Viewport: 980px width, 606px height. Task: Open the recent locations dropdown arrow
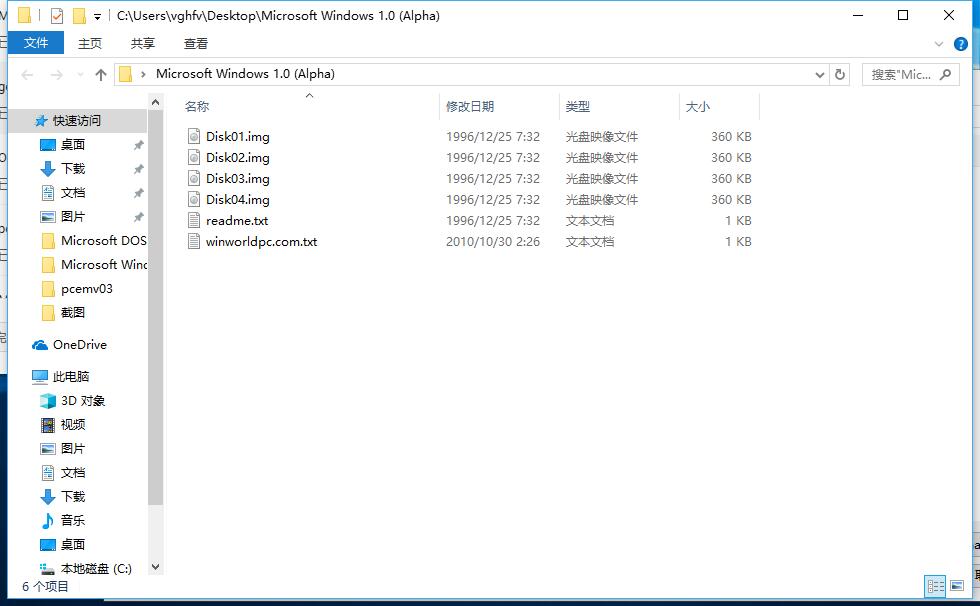tap(80, 75)
